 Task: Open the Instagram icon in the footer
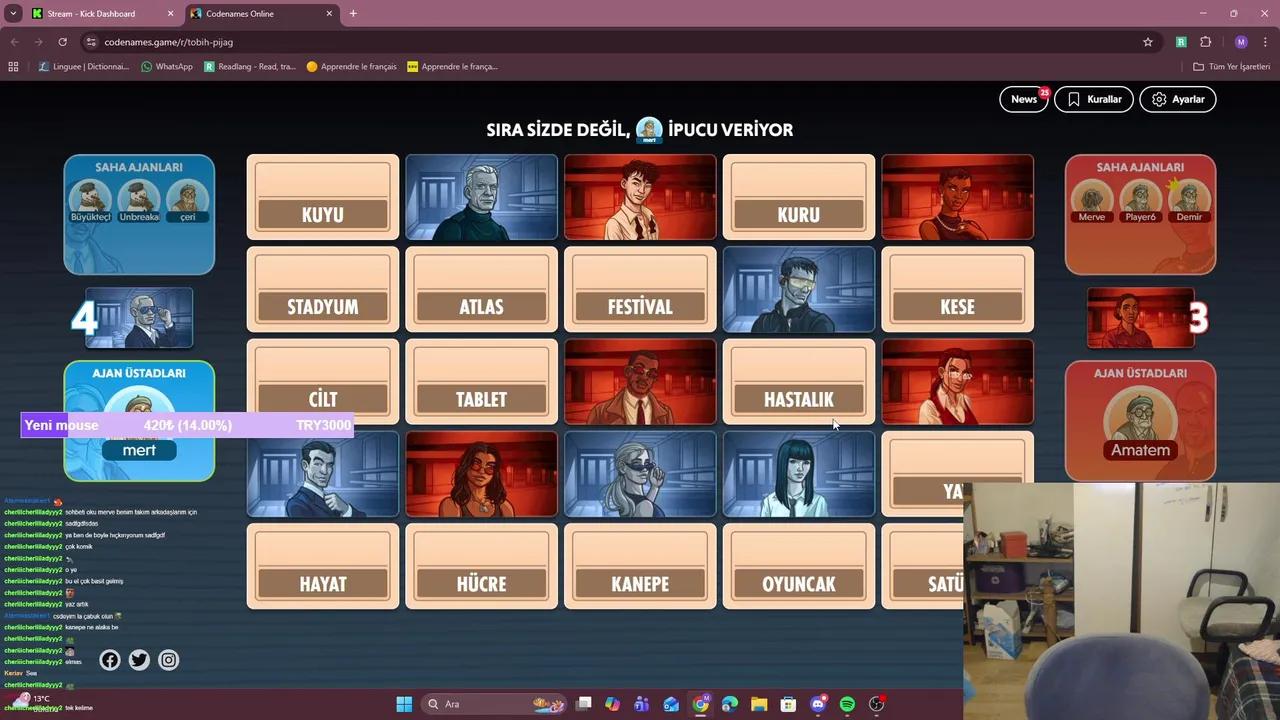(168, 660)
